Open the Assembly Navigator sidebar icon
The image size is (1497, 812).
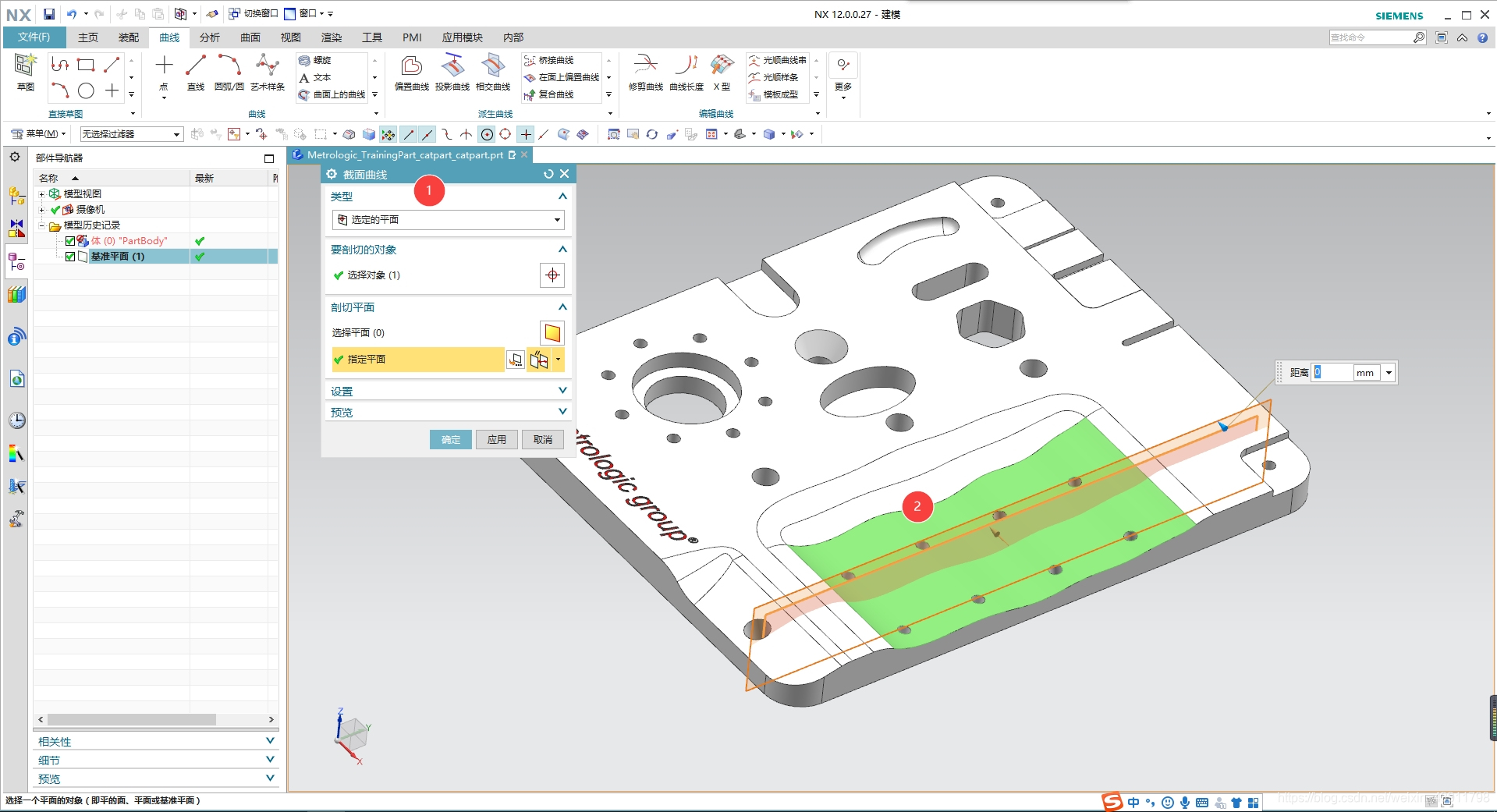(x=16, y=195)
